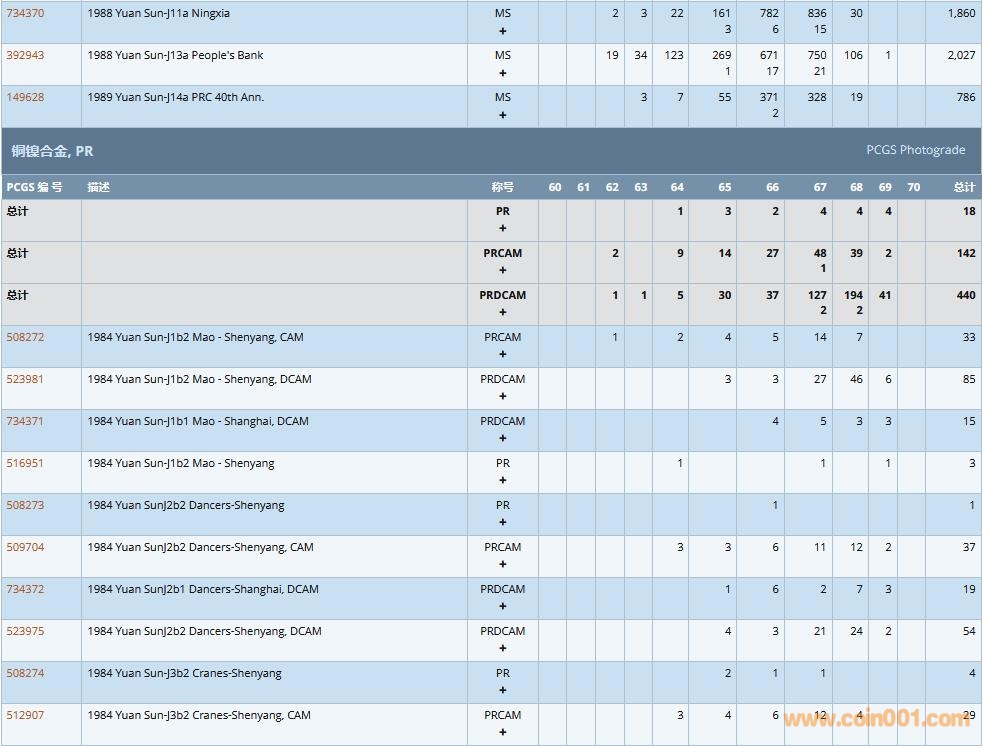
Task: Expand plus in Mao - Shanghai, DCAM row
Action: [x=502, y=439]
